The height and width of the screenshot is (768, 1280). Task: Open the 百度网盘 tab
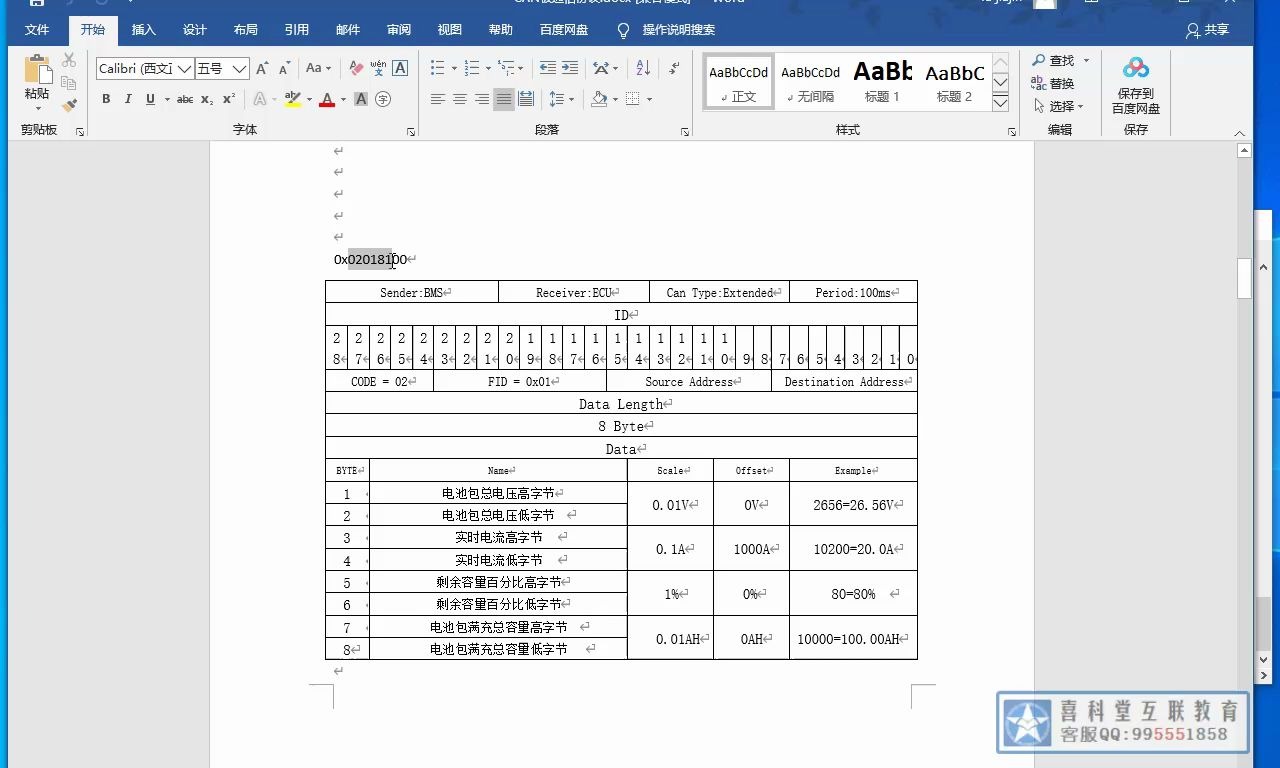[x=564, y=30]
